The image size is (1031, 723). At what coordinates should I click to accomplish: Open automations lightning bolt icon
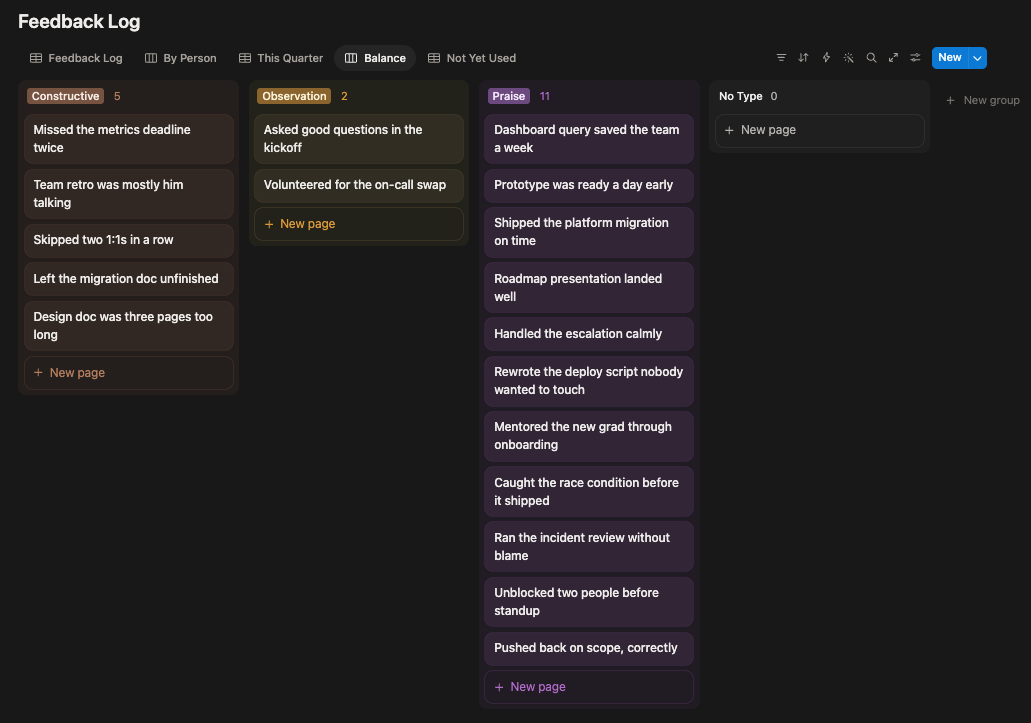coord(826,58)
